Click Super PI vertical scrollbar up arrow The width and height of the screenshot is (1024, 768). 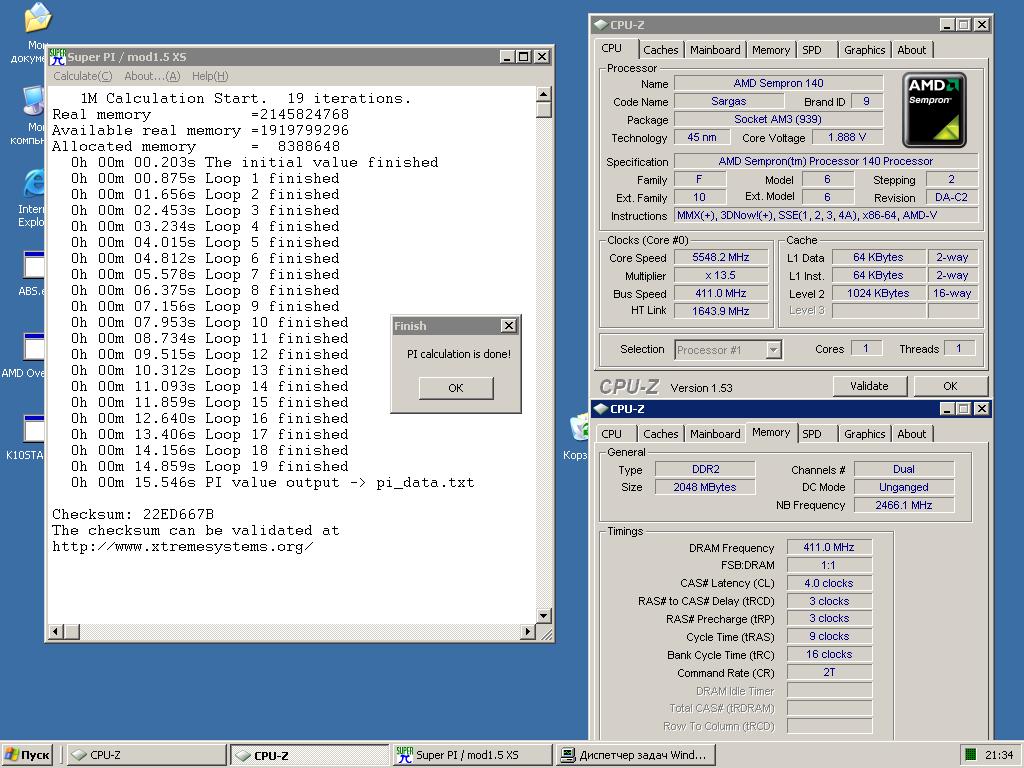[543, 94]
